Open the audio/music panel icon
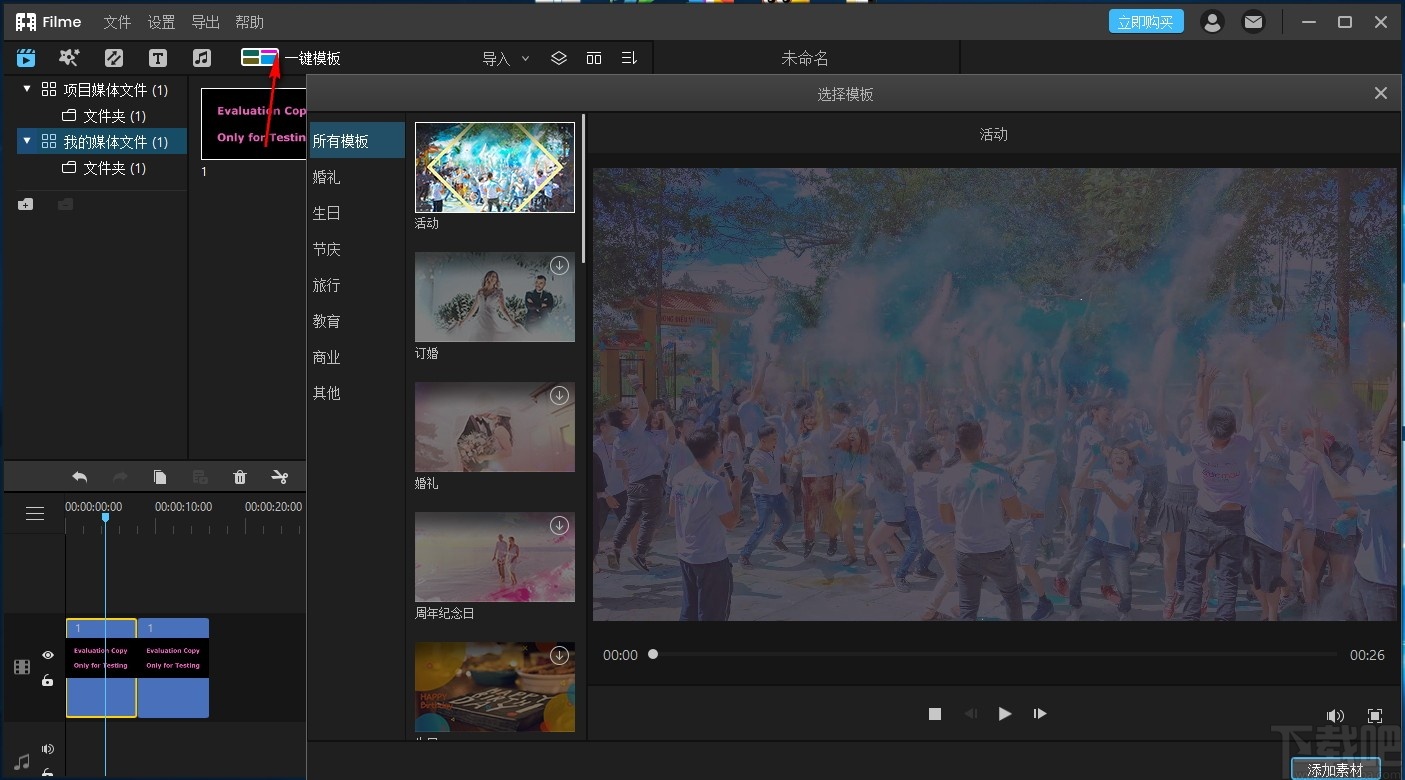The image size is (1405, 780). click(201, 57)
